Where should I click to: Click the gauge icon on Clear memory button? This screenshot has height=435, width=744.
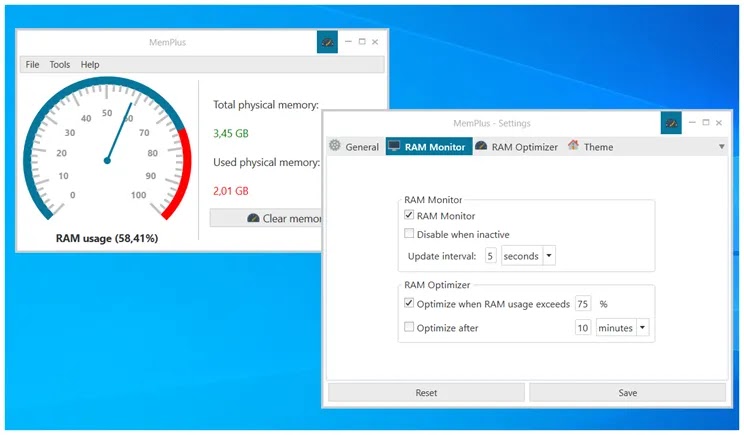253,218
